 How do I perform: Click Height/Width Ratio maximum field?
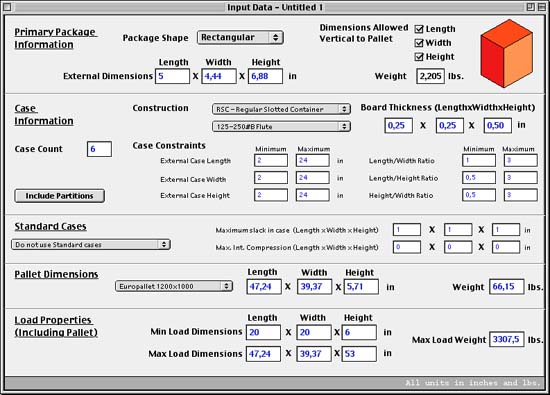[521, 195]
